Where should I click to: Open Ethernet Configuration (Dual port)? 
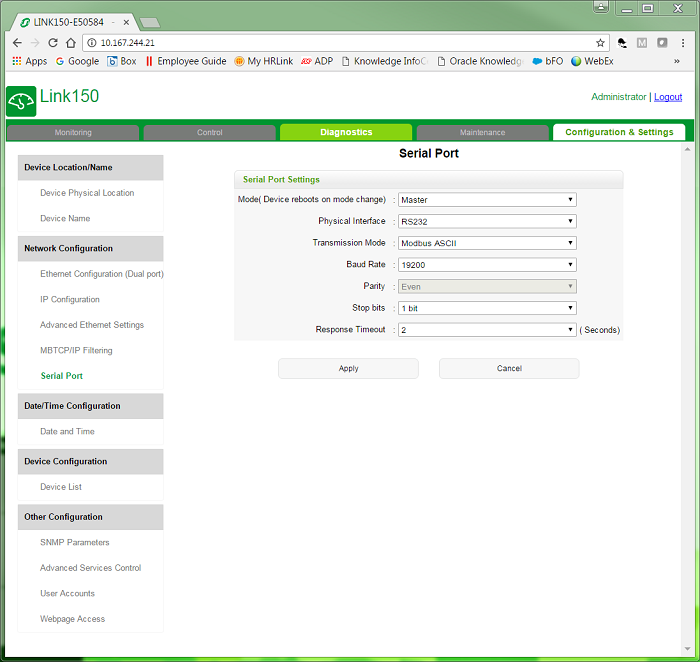click(102, 274)
